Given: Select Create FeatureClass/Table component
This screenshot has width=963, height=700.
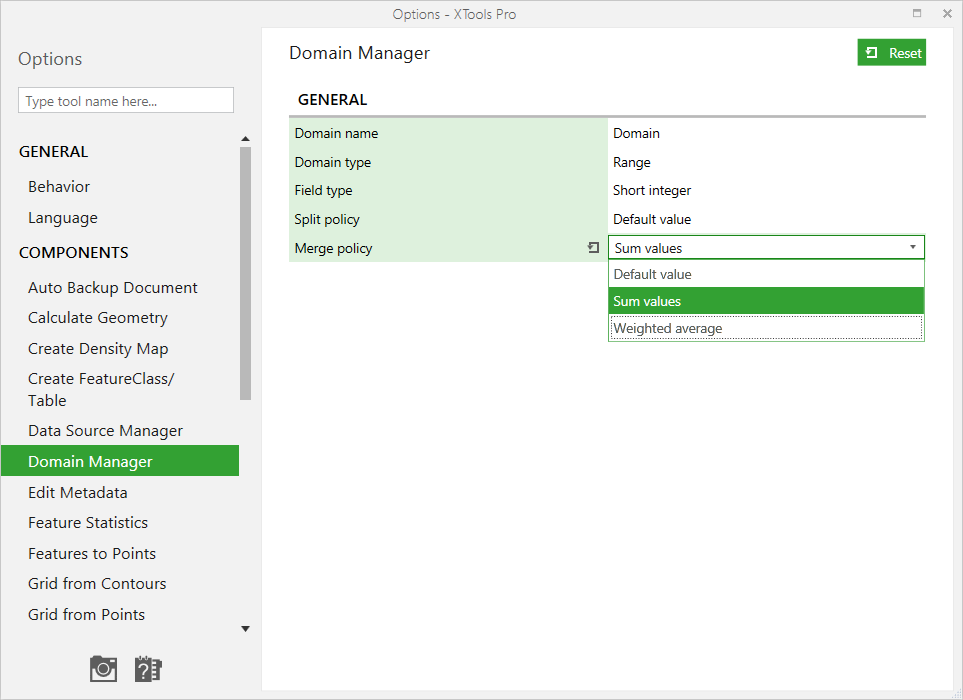Looking at the screenshot, I should 101,389.
